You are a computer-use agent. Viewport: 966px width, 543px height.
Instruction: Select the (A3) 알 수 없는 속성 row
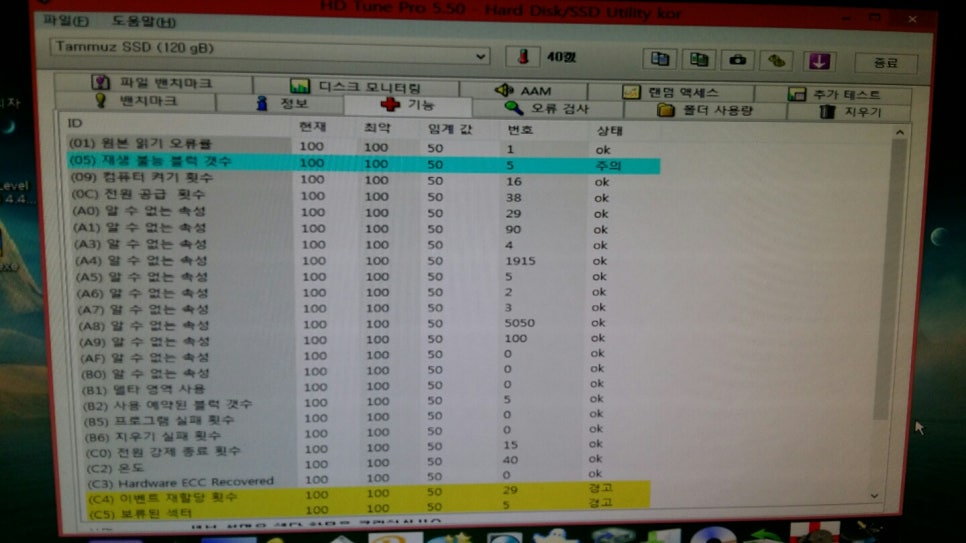click(363, 244)
